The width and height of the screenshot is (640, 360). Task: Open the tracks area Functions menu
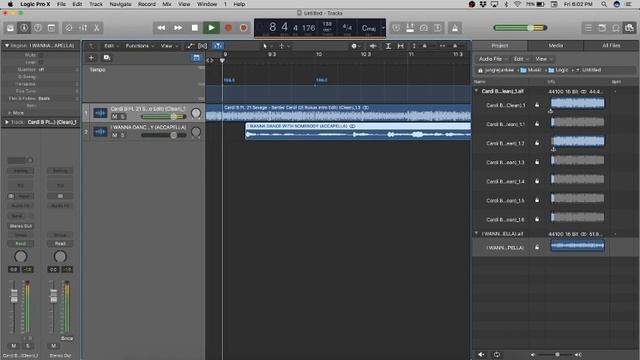(x=140, y=46)
